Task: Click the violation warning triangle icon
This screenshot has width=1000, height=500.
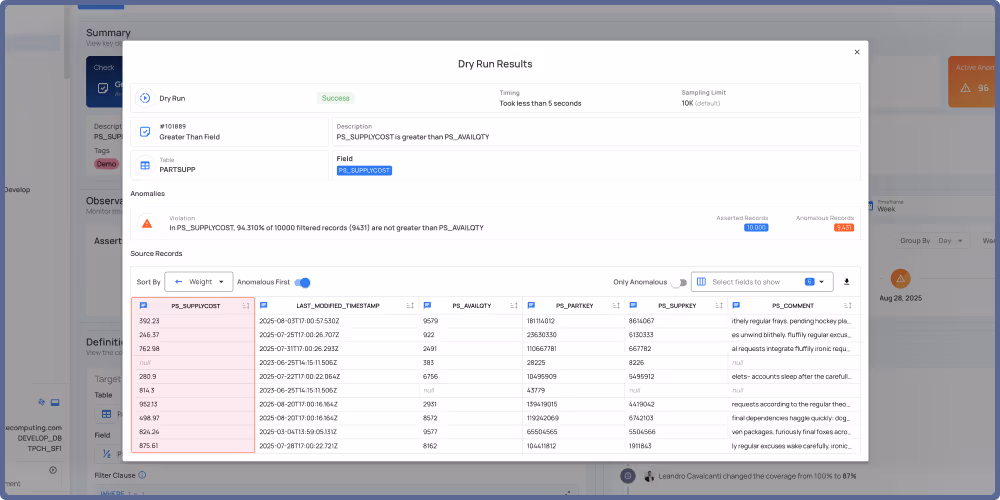Action: coord(147,223)
